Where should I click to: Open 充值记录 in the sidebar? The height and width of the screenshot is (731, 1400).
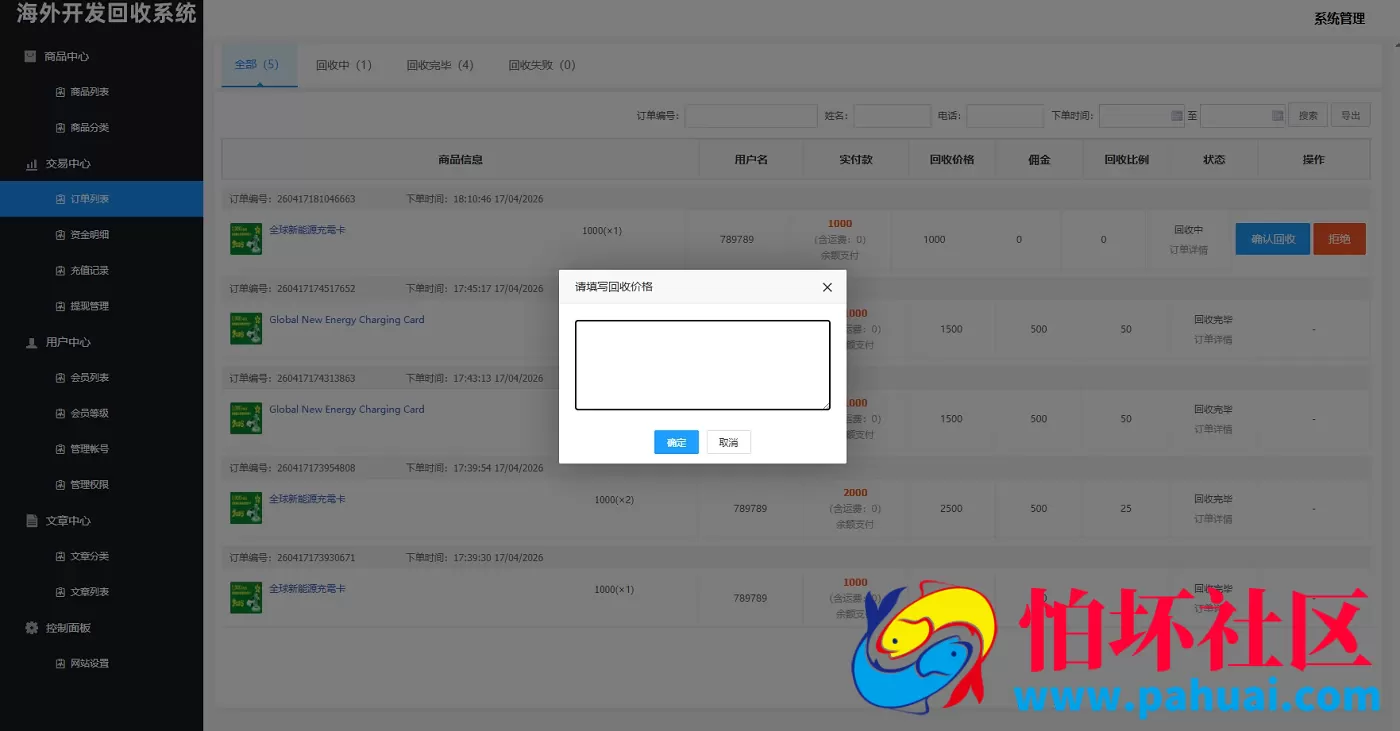point(89,271)
